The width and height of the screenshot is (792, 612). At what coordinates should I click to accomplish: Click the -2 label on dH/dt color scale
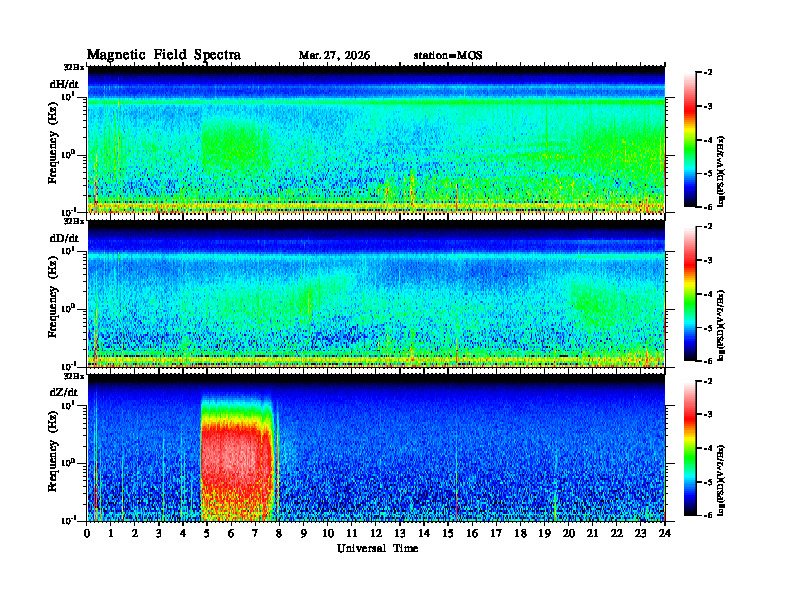[x=707, y=73]
